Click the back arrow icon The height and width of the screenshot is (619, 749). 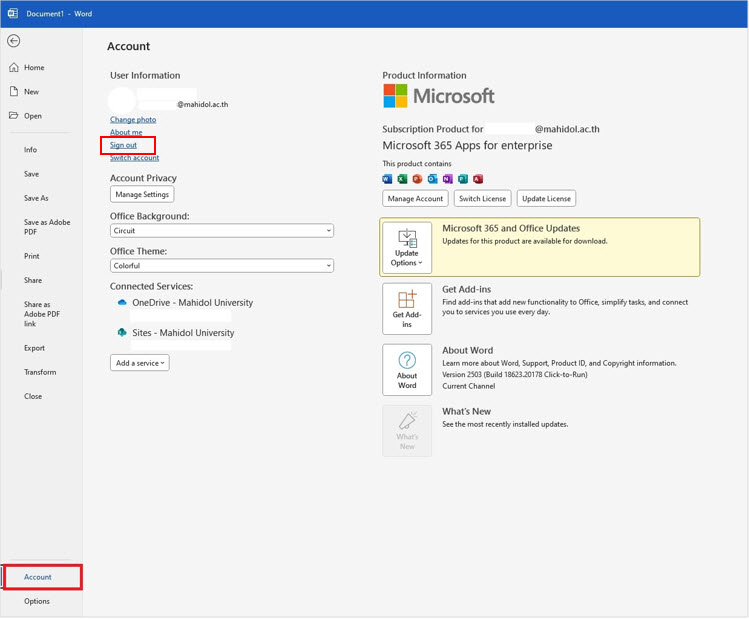pyautogui.click(x=14, y=41)
